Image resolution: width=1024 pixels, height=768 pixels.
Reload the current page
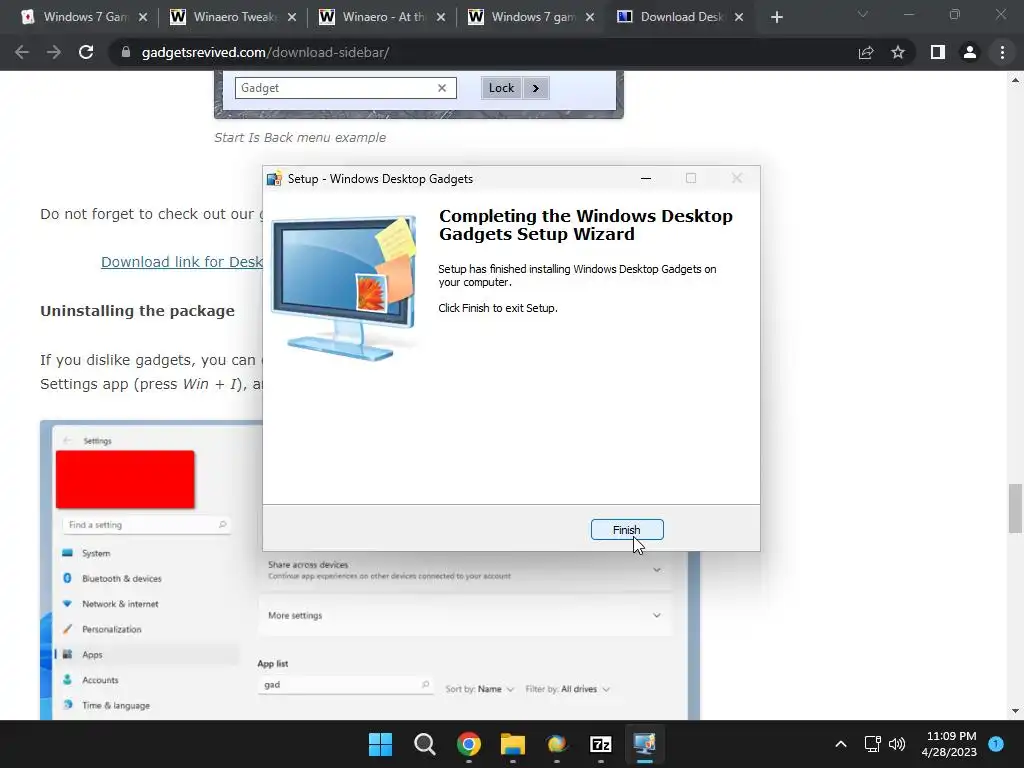(86, 52)
